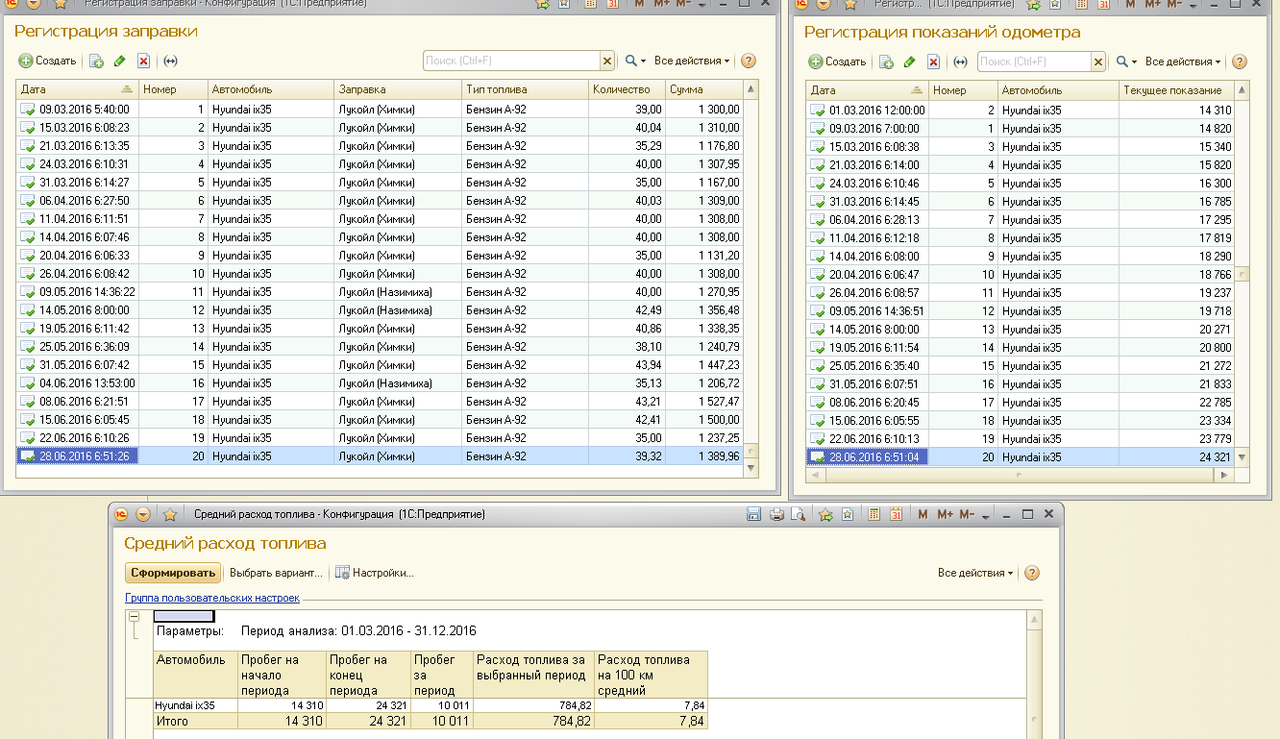Click Создать in Регистрация заправки window
Image resolution: width=1280 pixels, height=739 pixels.
[x=48, y=61]
